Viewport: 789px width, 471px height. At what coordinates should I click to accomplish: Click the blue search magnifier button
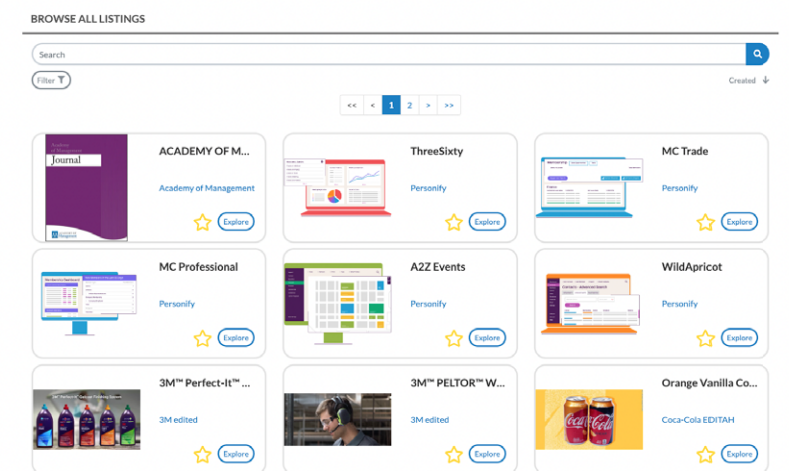point(757,55)
